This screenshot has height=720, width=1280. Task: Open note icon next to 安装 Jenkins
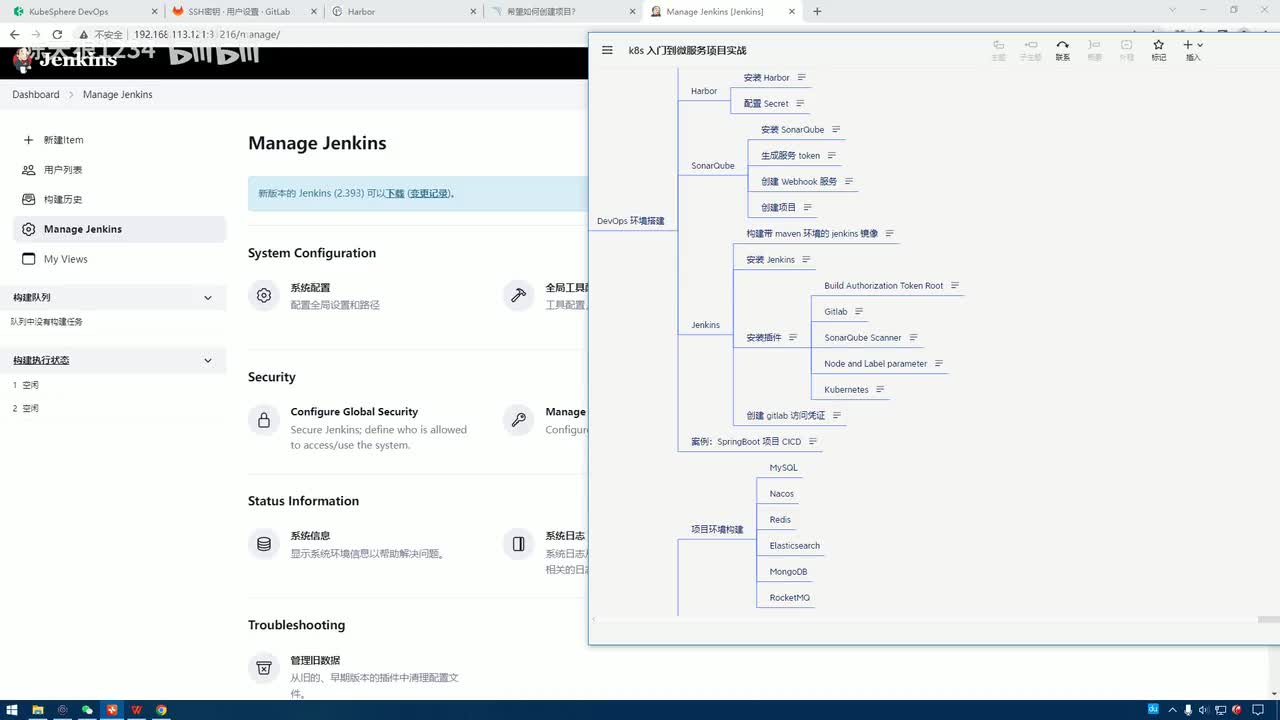pyautogui.click(x=806, y=259)
